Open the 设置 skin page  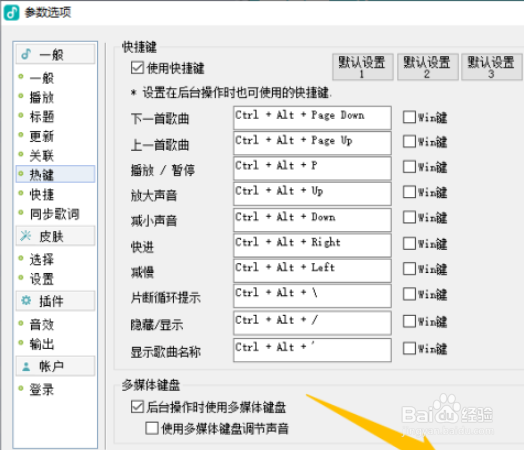pos(41,279)
